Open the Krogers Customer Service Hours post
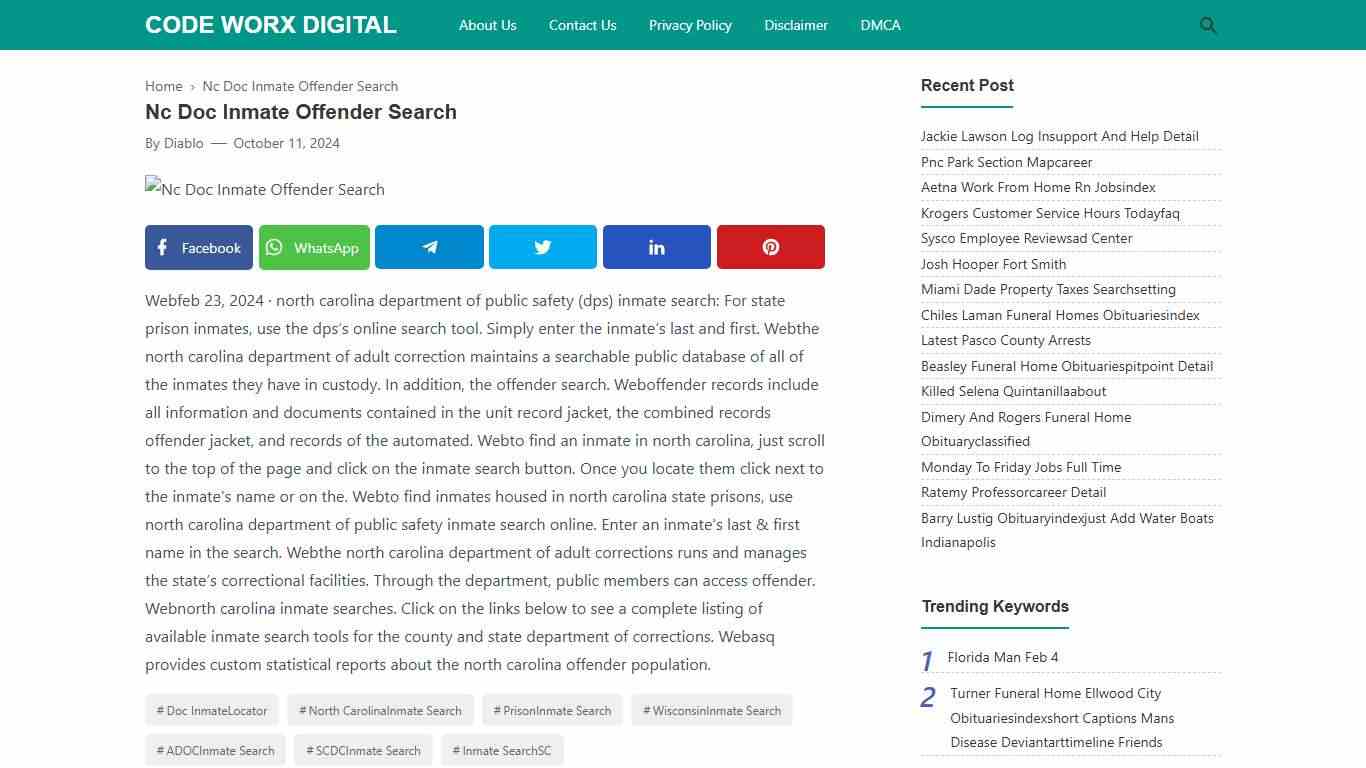The image size is (1366, 768). 1050,213
